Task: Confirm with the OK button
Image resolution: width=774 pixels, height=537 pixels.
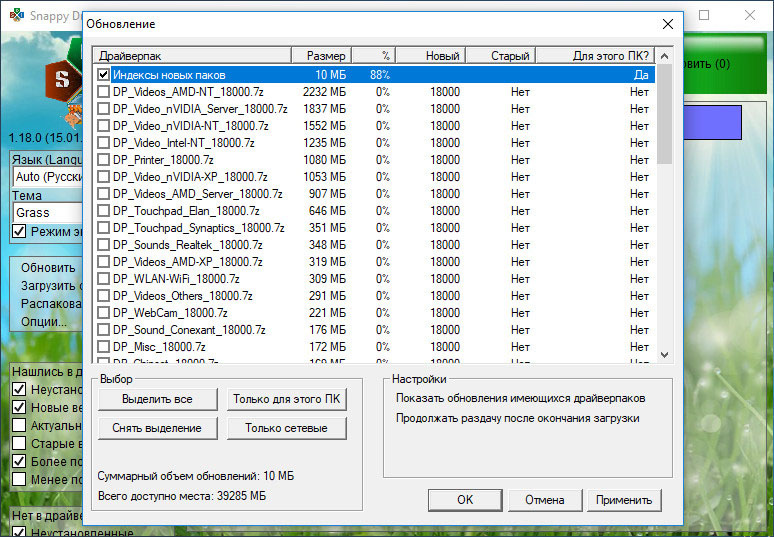Action: pos(465,500)
